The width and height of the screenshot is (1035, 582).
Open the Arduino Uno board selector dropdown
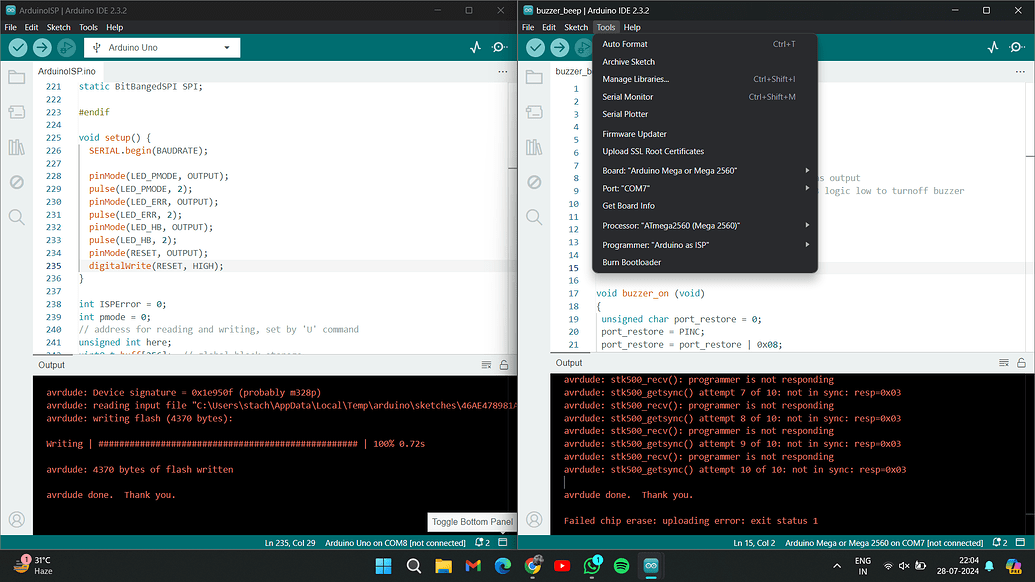click(x=163, y=47)
